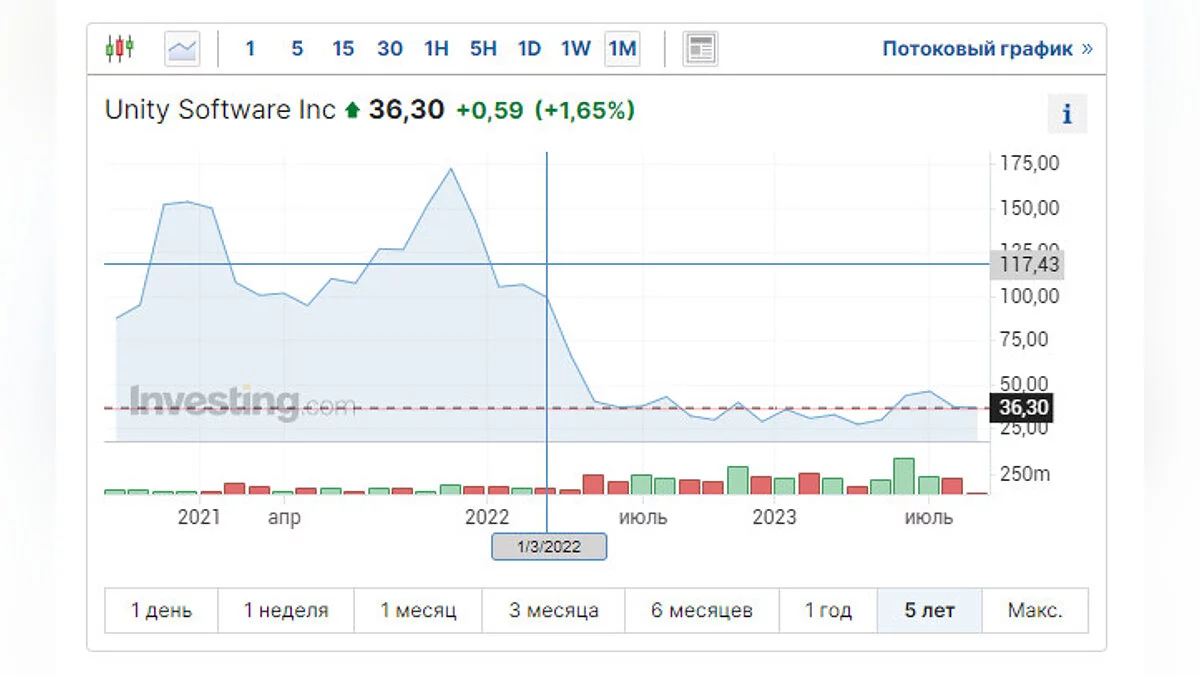Viewport: 1200px width, 675px height.
Task: Switch to candlestick chart type
Action: point(119,47)
